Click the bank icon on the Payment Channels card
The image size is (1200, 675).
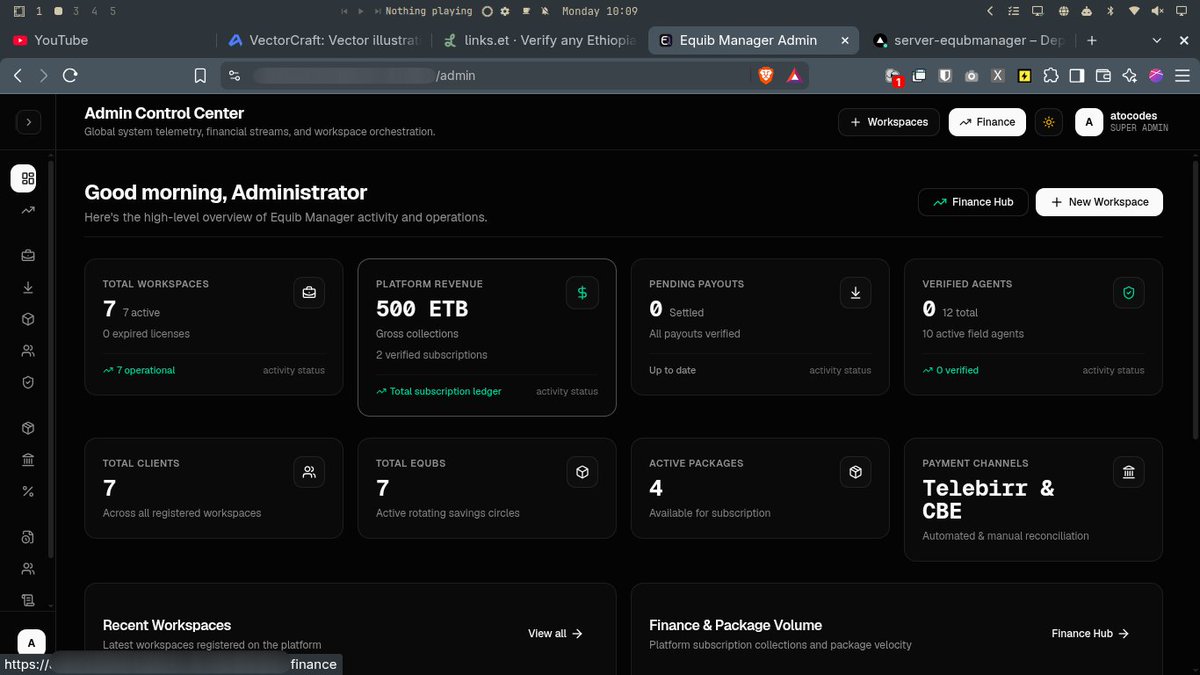click(x=1128, y=472)
